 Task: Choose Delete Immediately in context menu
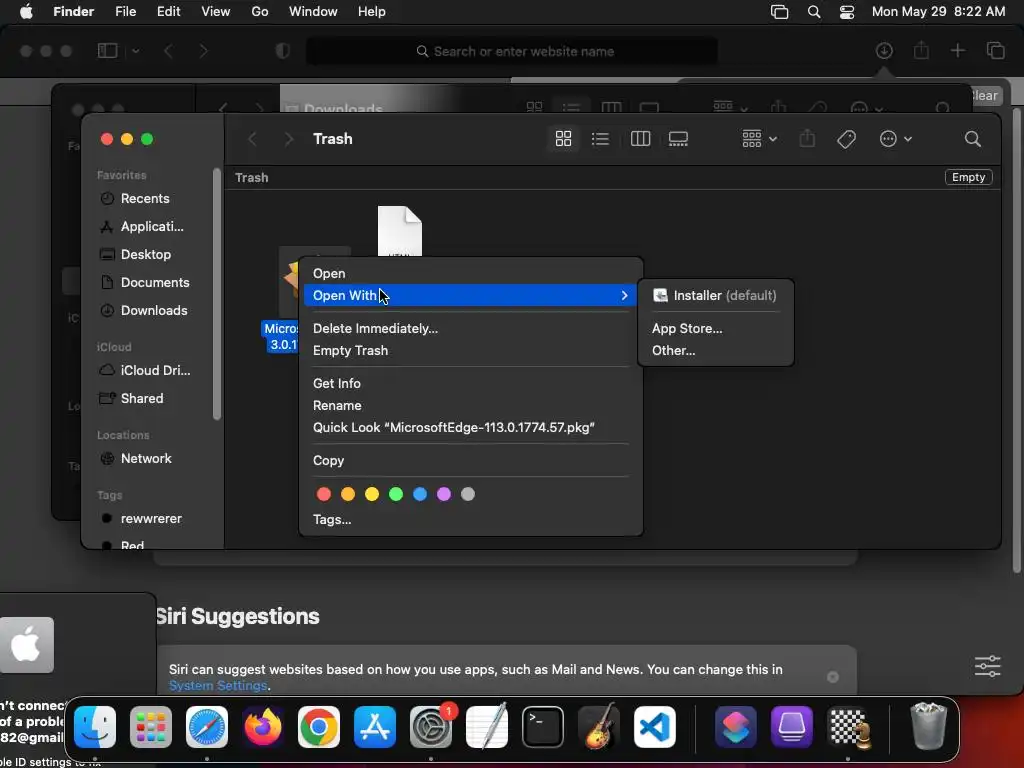[x=470, y=328]
